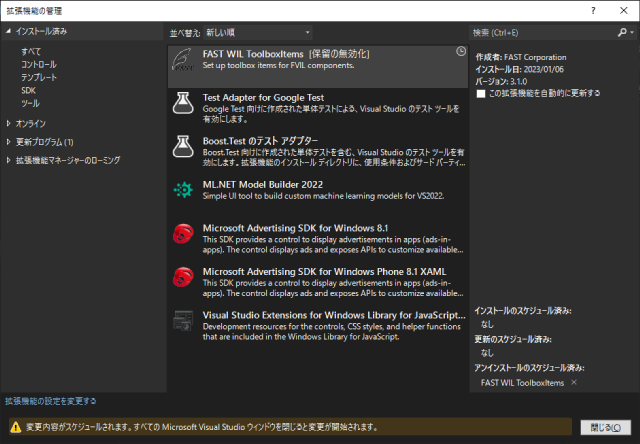This screenshot has height=444, width=640.
Task: Select Advertising SDK for Windows Phone 8.1 XAML title
Action: (x=324, y=272)
